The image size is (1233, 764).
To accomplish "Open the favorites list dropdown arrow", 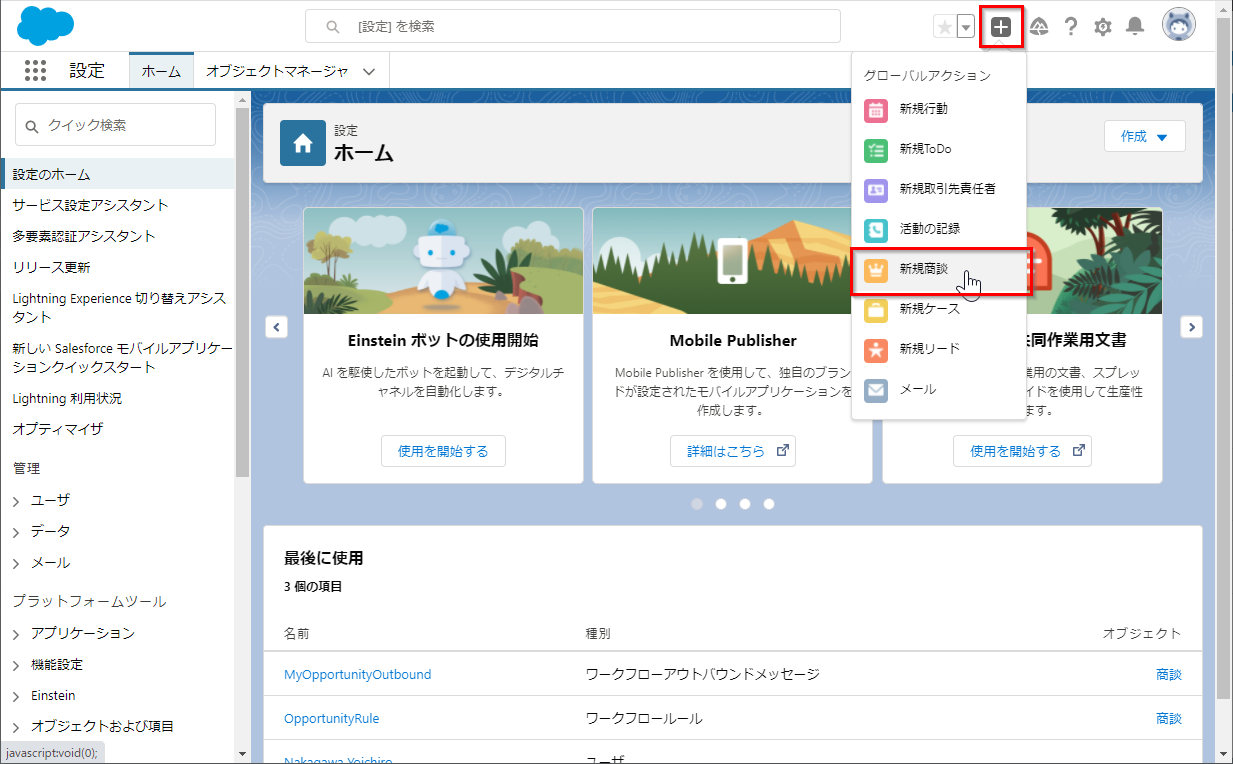I will [966, 27].
